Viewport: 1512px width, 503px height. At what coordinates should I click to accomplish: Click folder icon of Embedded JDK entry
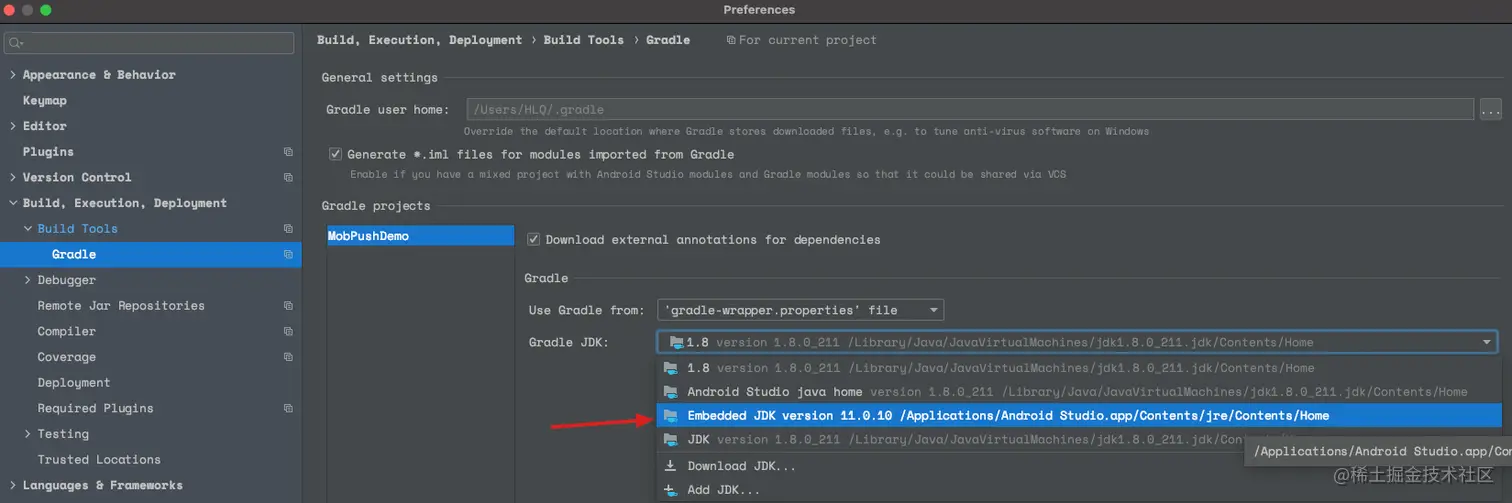[670, 416]
